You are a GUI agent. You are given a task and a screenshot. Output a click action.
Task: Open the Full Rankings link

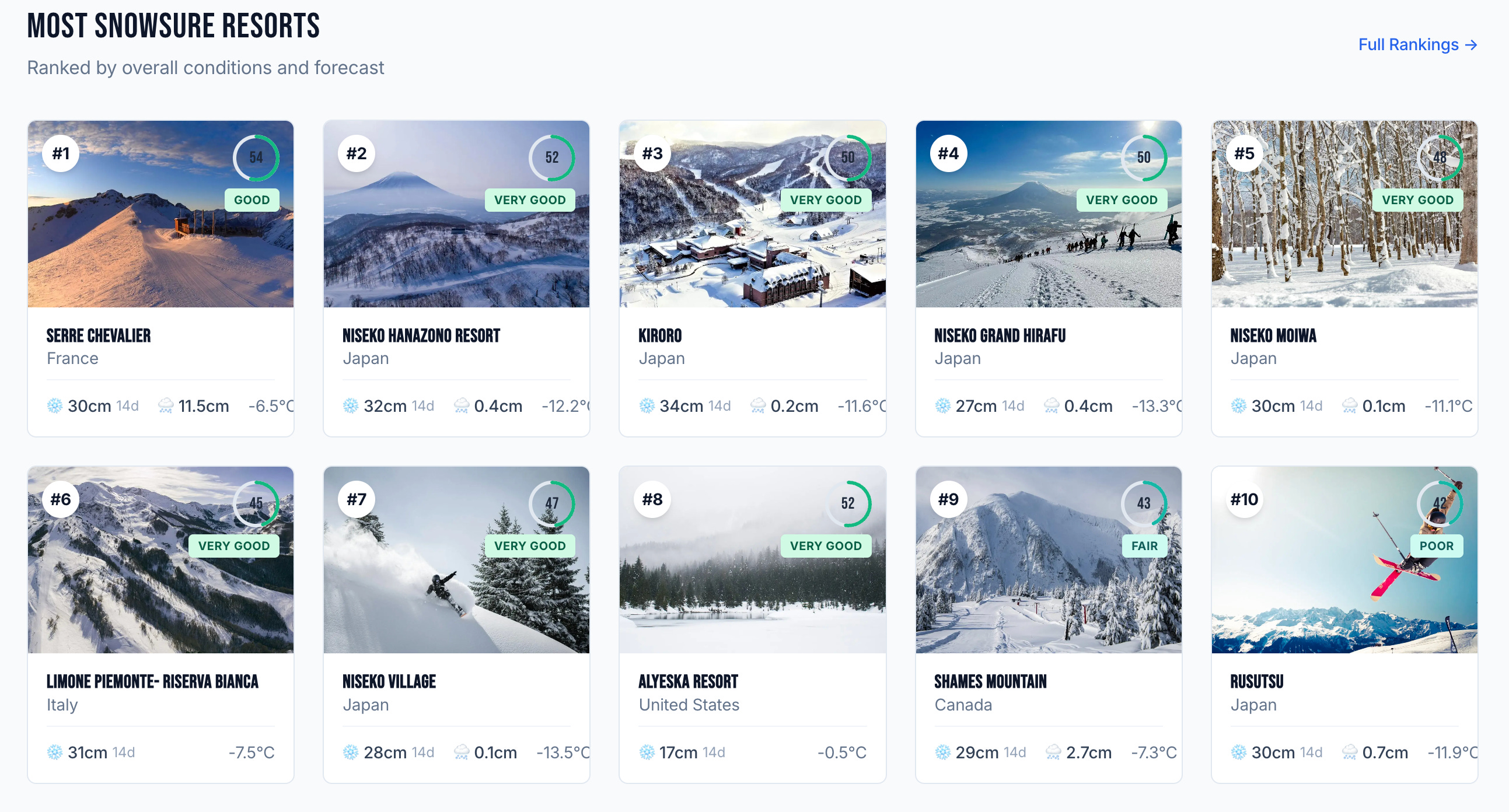pyautogui.click(x=1417, y=44)
